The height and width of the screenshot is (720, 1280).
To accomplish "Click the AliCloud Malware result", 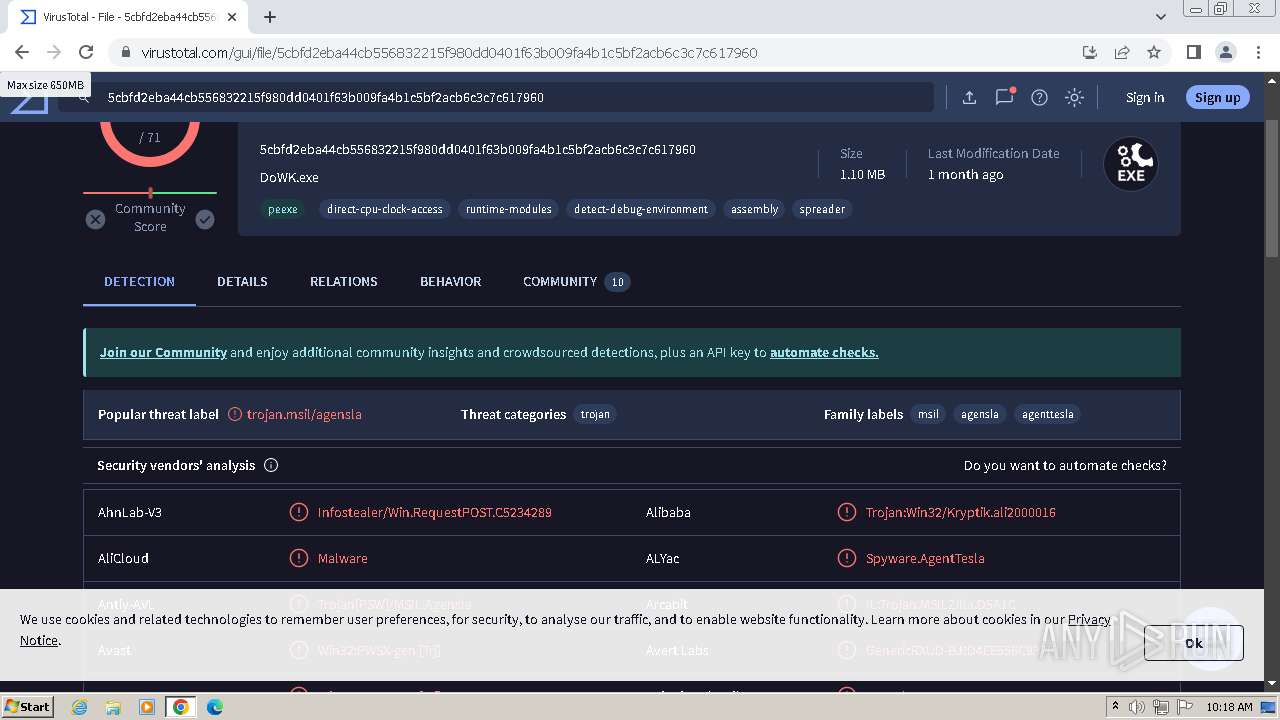I will (343, 558).
